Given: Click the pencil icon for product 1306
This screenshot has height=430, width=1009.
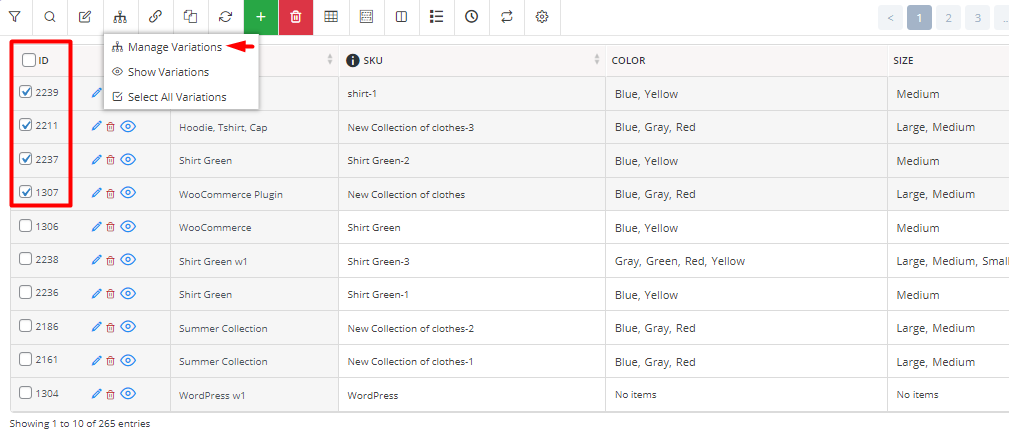Looking at the screenshot, I should point(97,226).
